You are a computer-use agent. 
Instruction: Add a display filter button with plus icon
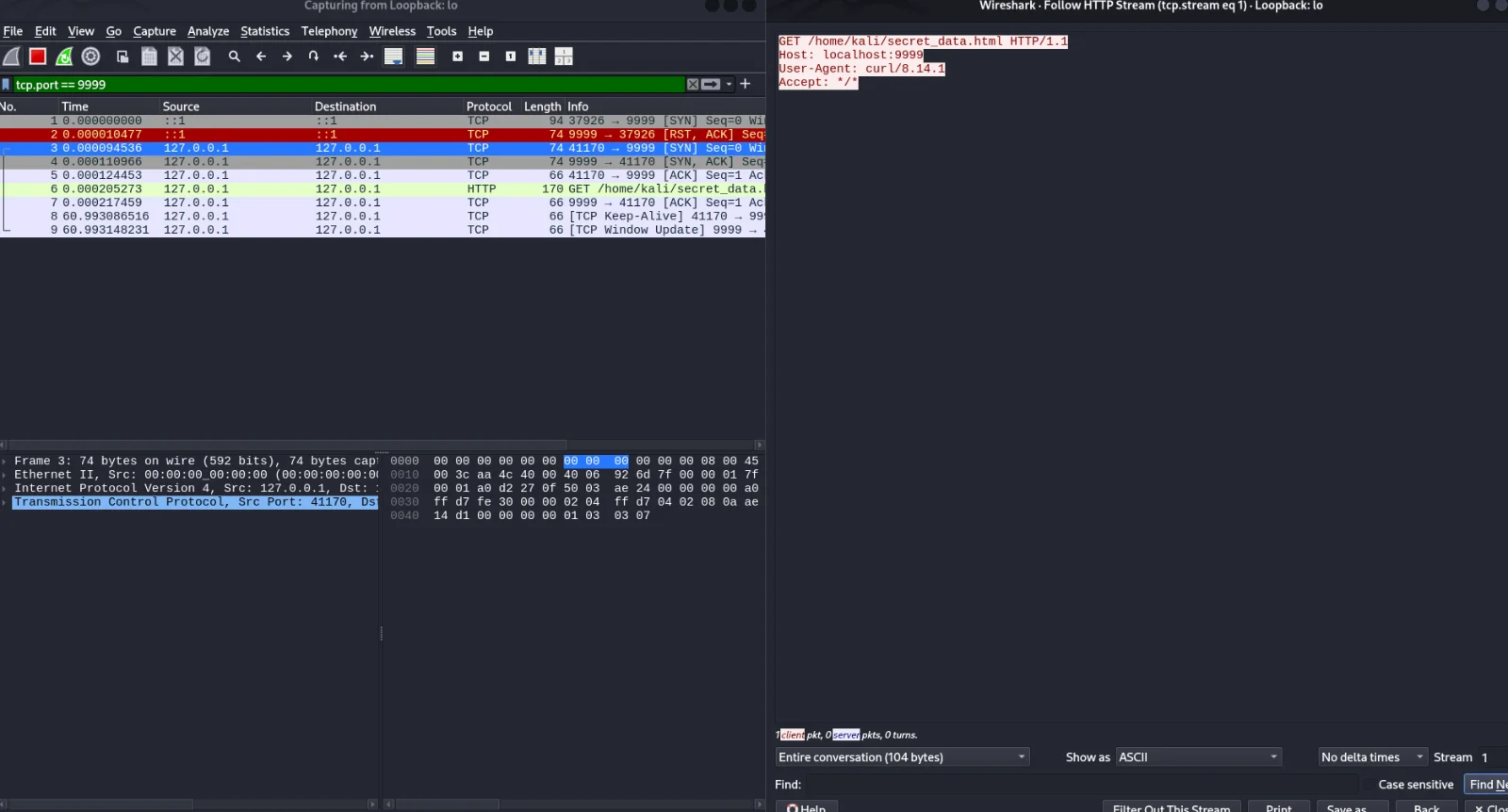tap(745, 84)
